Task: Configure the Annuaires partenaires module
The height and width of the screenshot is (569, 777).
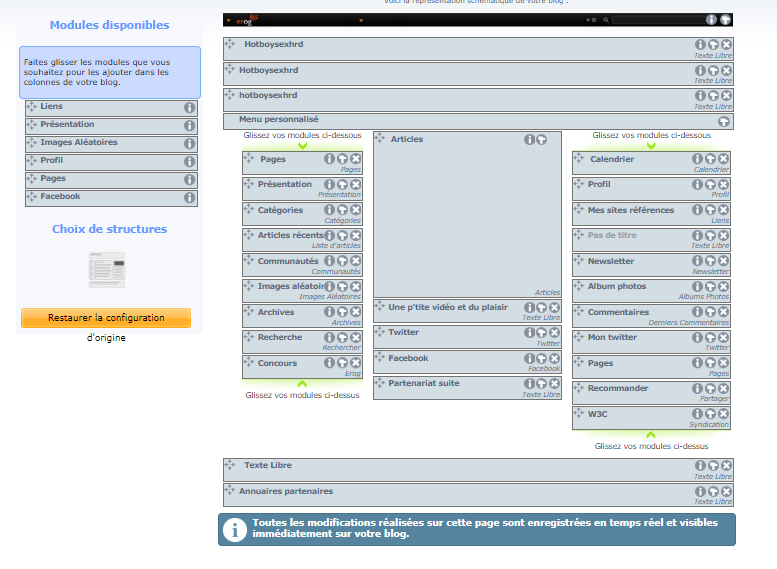Action: pos(714,491)
